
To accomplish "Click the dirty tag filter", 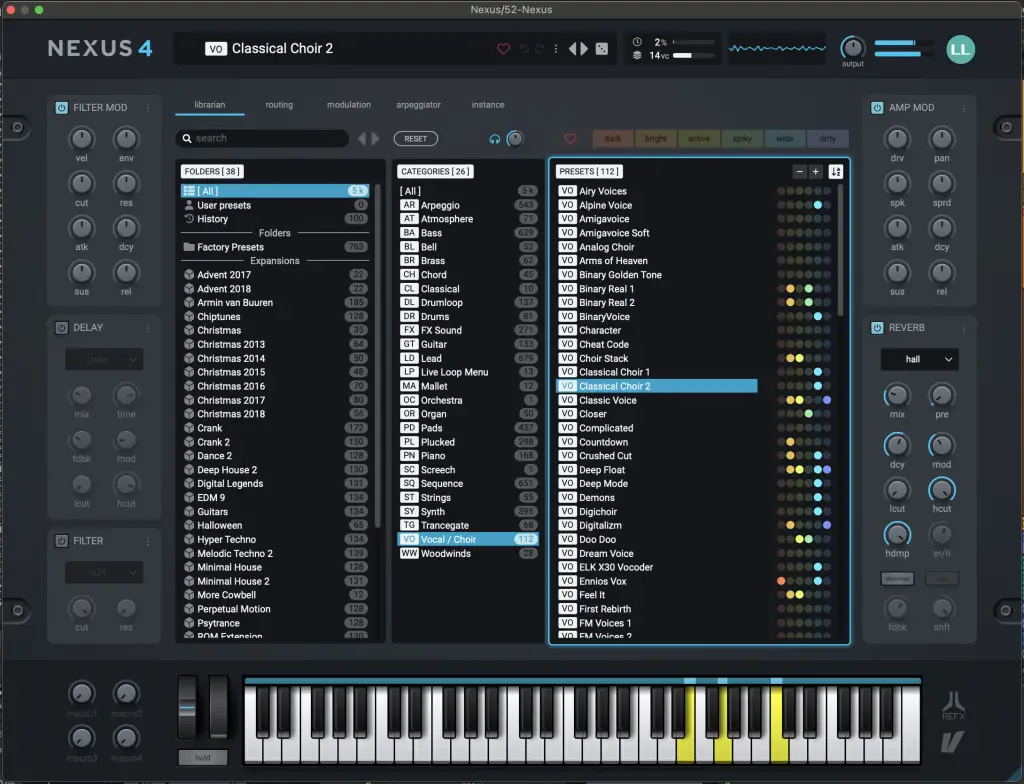I will 827,139.
